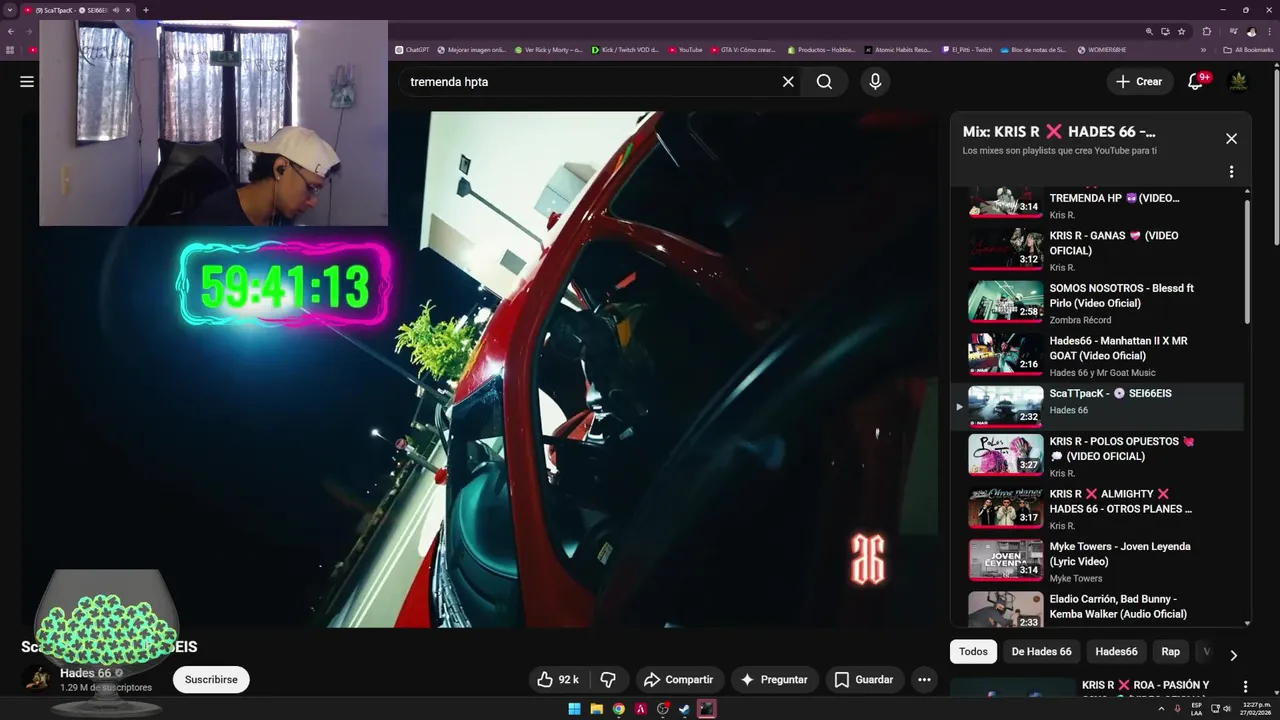Screen dimensions: 1280x720
Task: Open options for KRIS R ROA PASIÓN video
Action: point(1245,686)
